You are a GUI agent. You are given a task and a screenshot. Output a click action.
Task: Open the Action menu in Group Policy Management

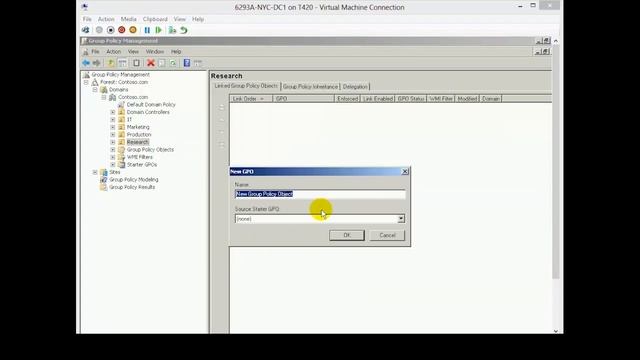point(114,52)
